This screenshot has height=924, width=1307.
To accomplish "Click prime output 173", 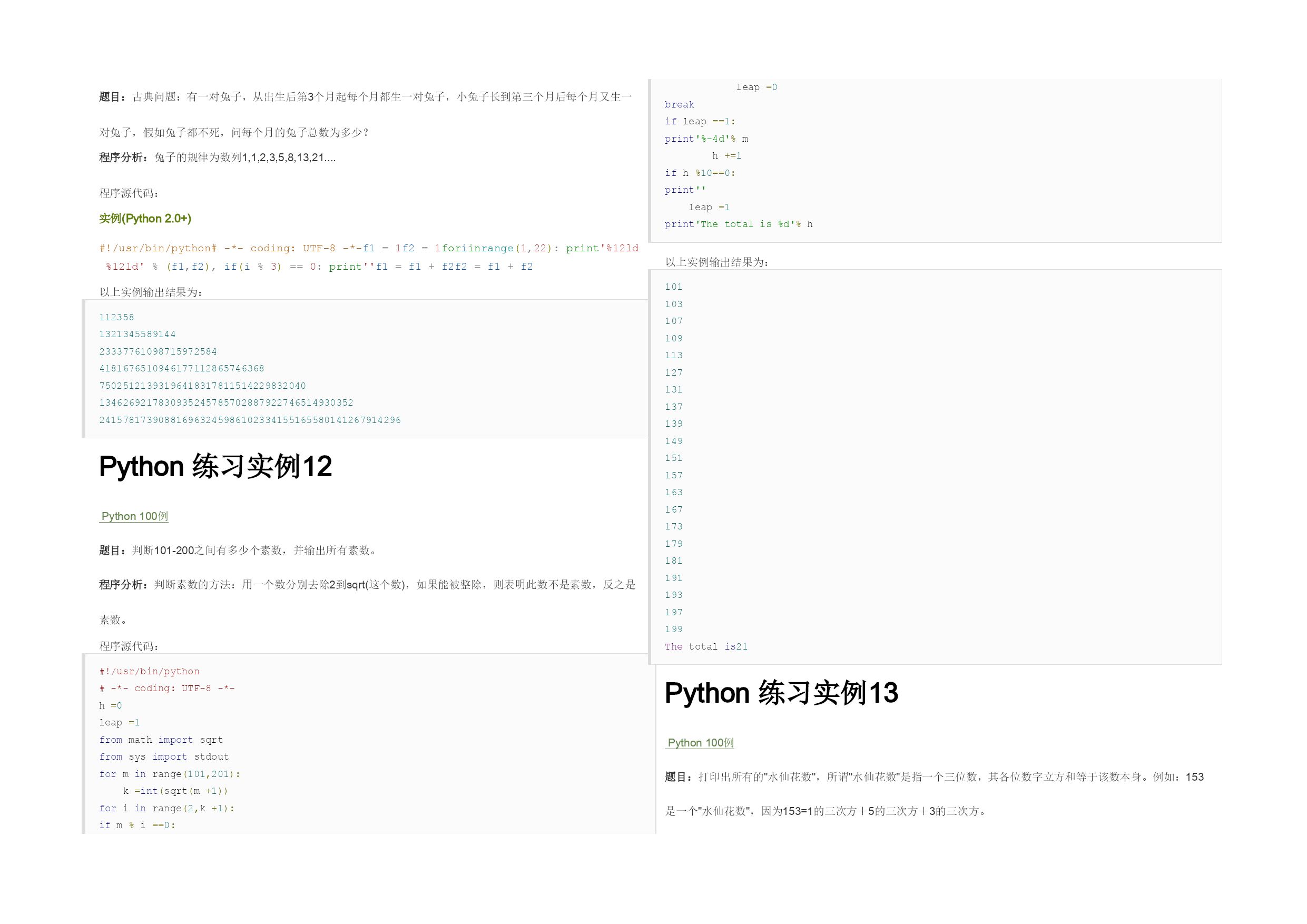I will (673, 527).
